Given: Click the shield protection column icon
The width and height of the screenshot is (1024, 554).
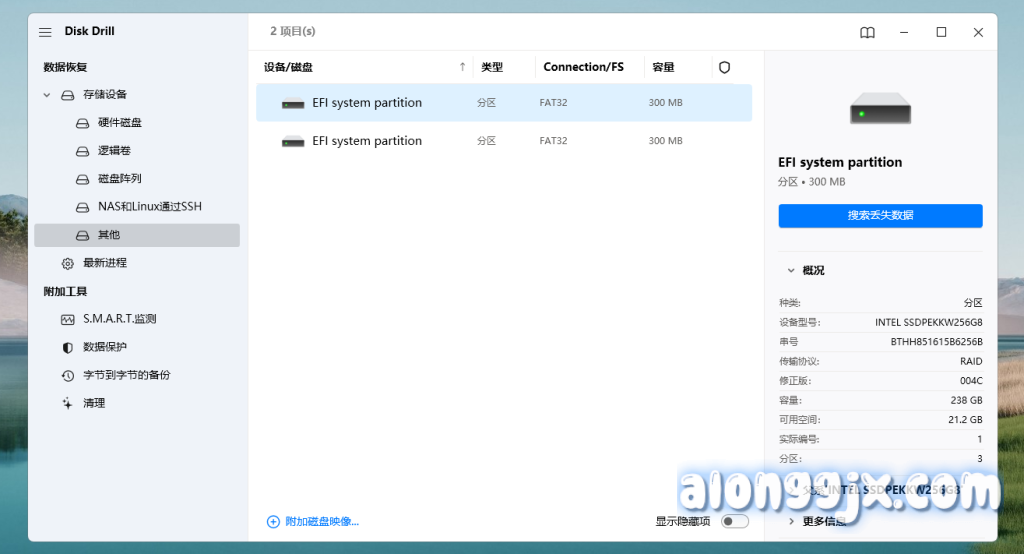Looking at the screenshot, I should click(x=725, y=67).
